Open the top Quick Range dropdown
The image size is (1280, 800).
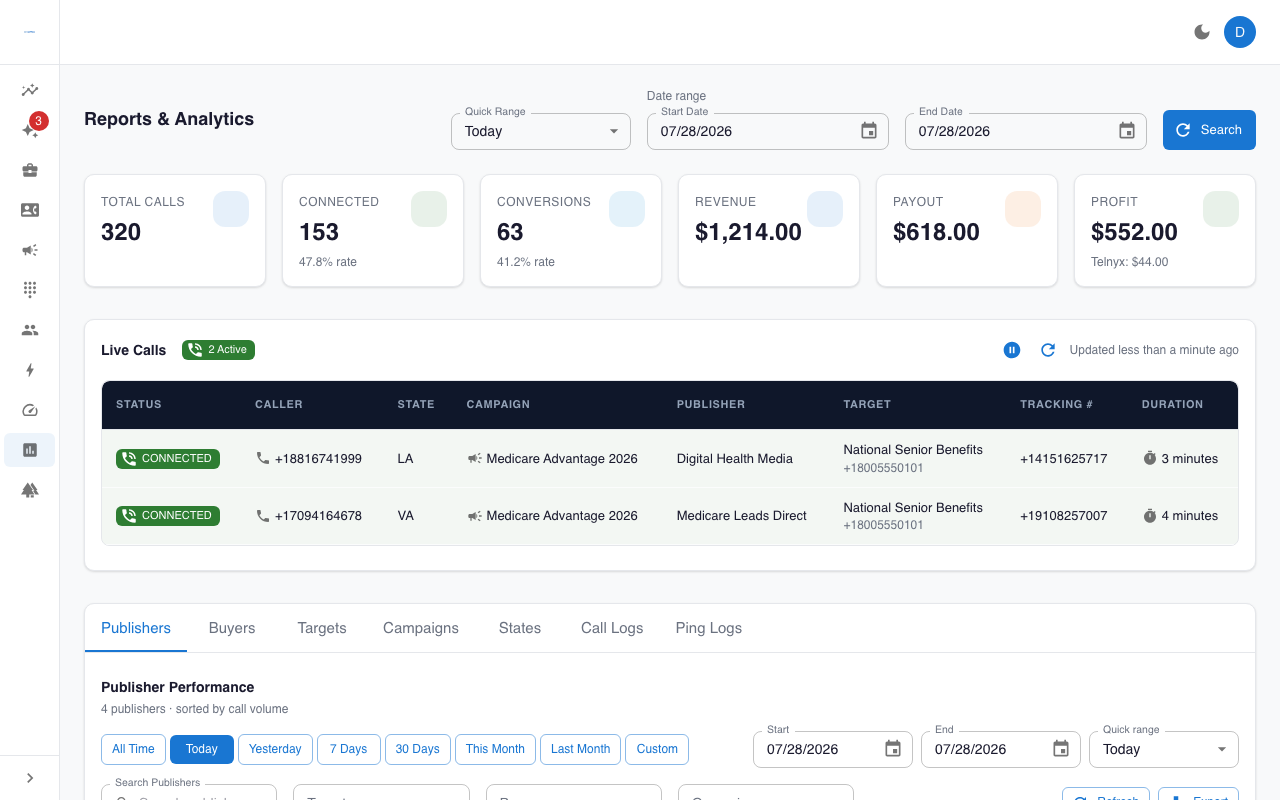(x=541, y=131)
